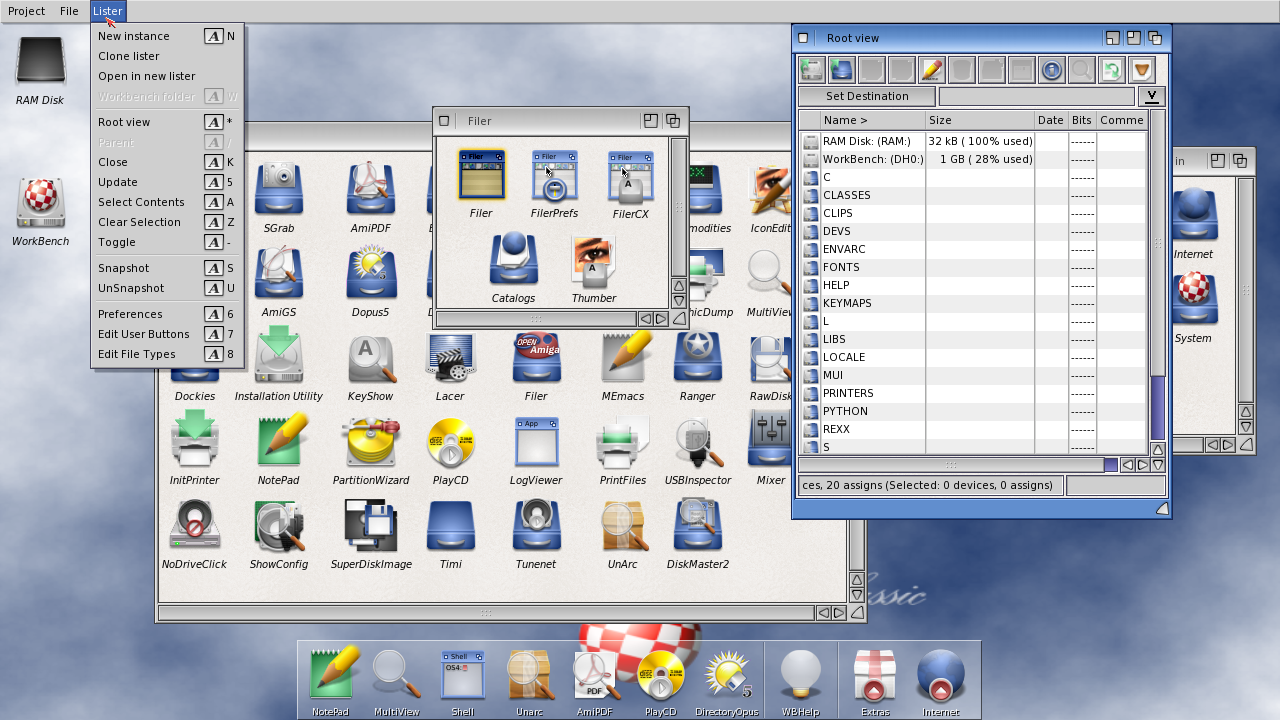Select the Ranger drawer icon
The image size is (1280, 720).
(697, 366)
